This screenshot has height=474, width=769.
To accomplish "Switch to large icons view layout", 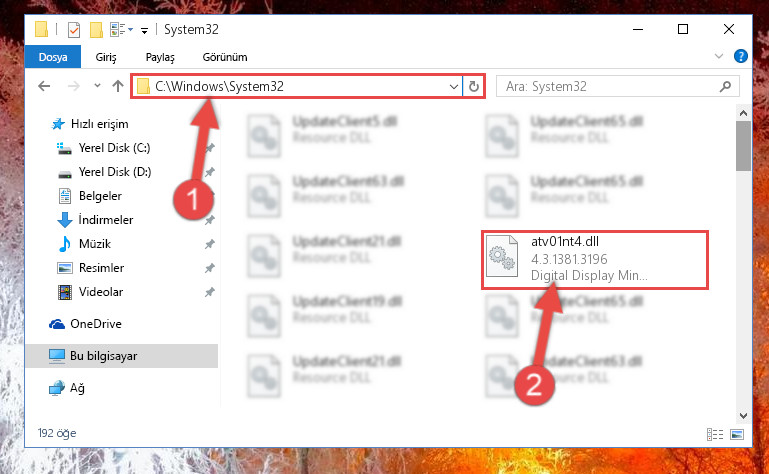I will coord(737,434).
